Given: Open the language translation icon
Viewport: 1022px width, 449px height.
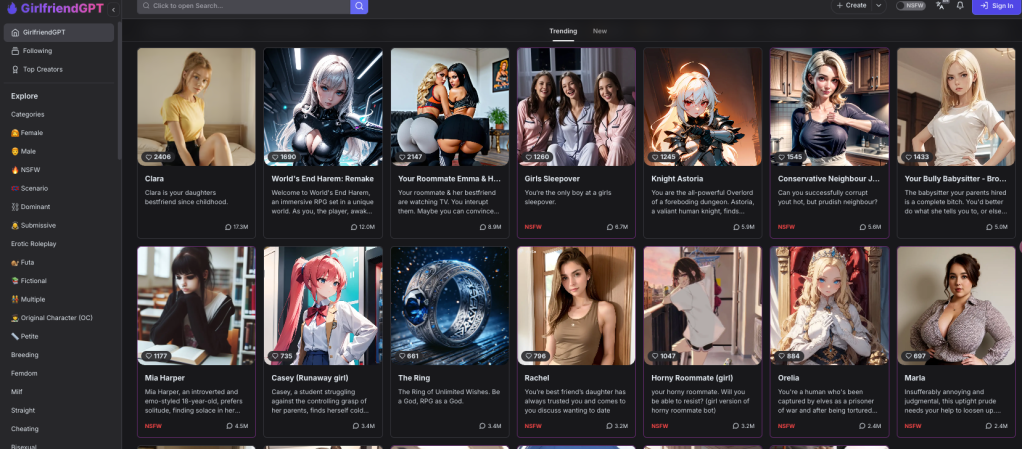Looking at the screenshot, I should click(940, 6).
